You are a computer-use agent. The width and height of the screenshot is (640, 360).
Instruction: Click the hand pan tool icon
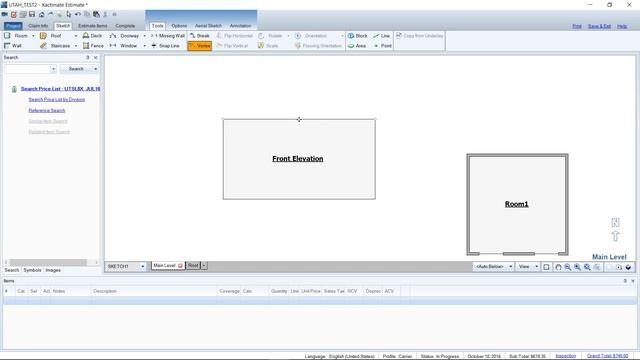pyautogui.click(x=558, y=267)
